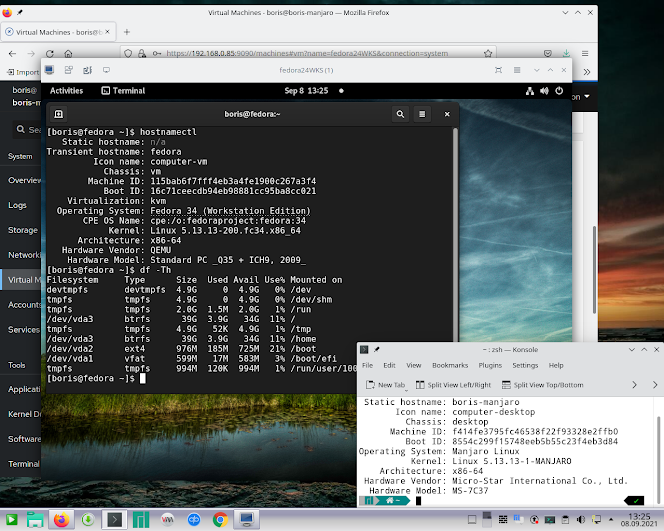Open Networking in Cockpit sidebar

click(25, 255)
